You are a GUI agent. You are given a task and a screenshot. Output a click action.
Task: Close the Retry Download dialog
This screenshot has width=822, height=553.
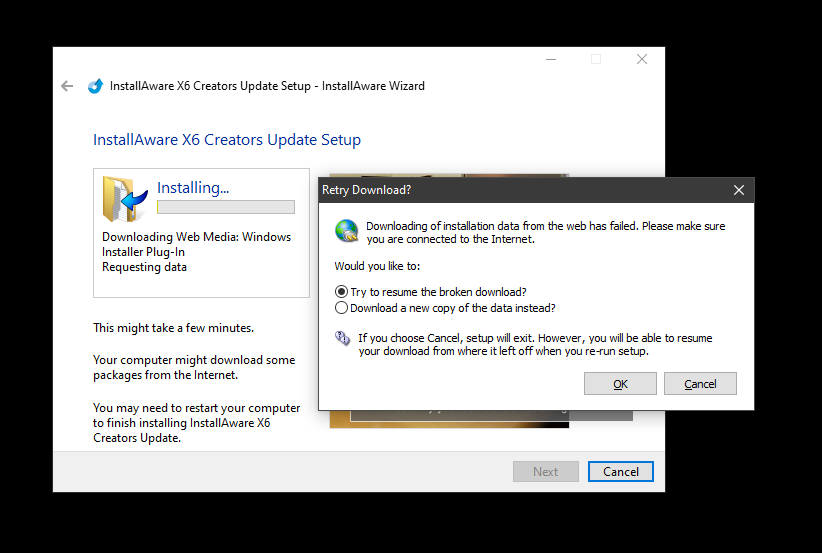click(739, 190)
